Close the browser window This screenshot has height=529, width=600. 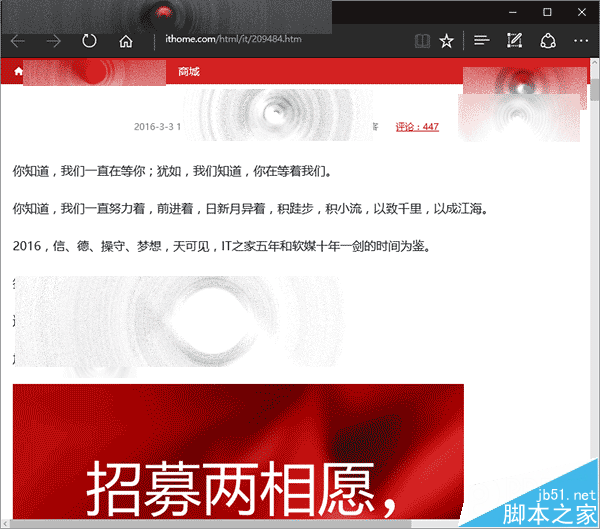(x=582, y=12)
